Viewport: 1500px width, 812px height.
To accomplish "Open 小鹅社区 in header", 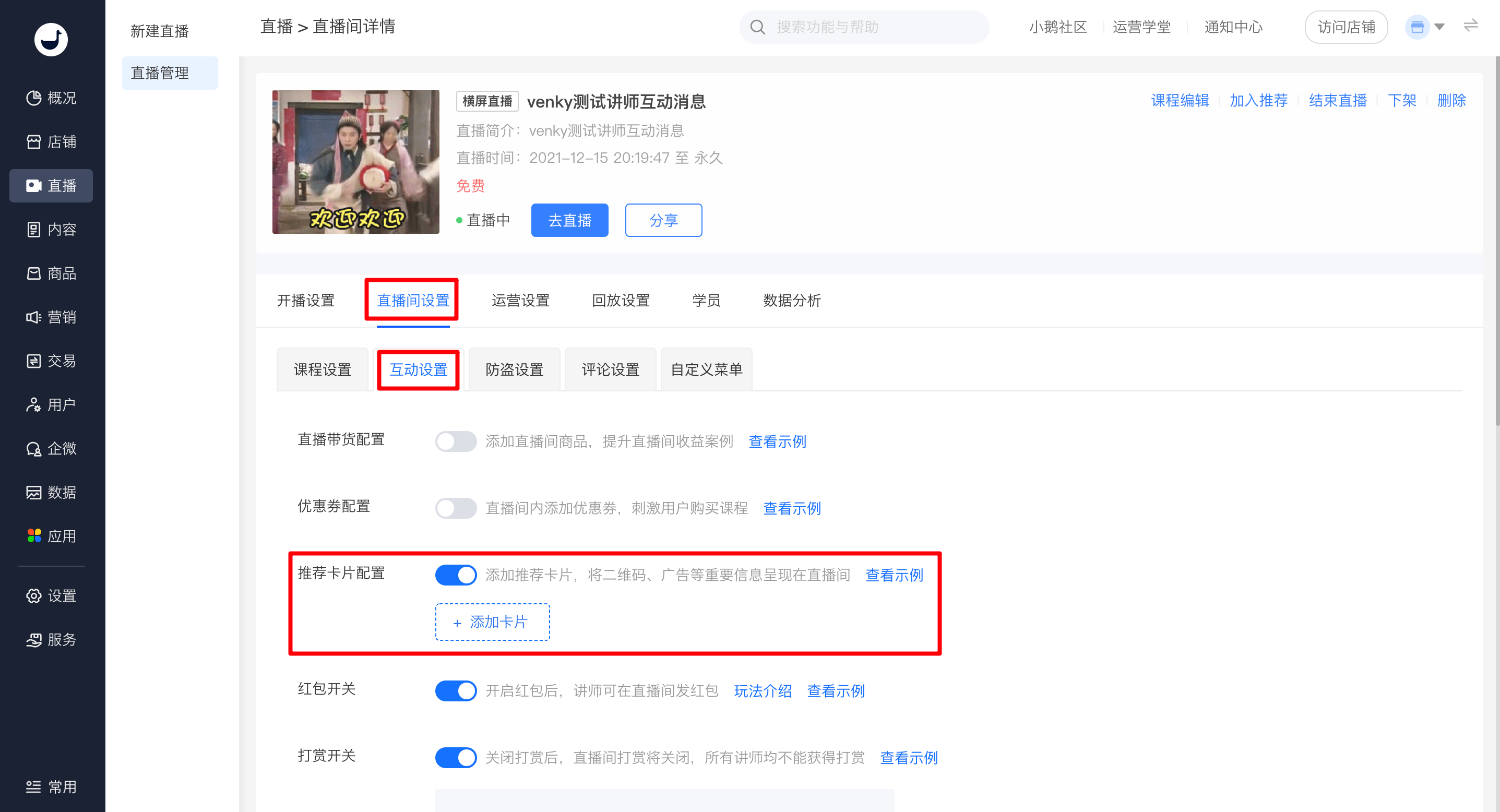I will coord(1057,27).
